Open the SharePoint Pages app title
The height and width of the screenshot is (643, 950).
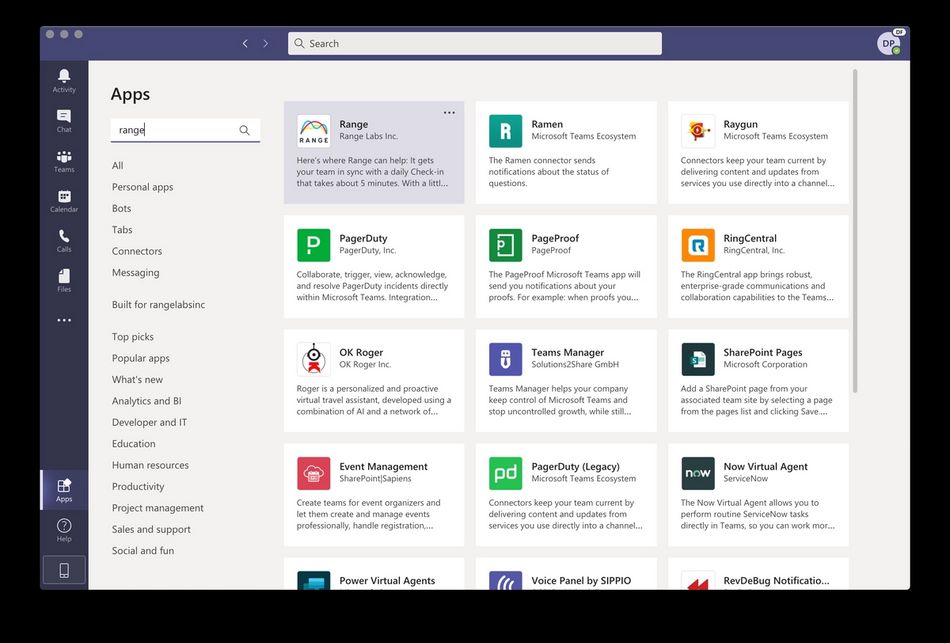coord(763,352)
